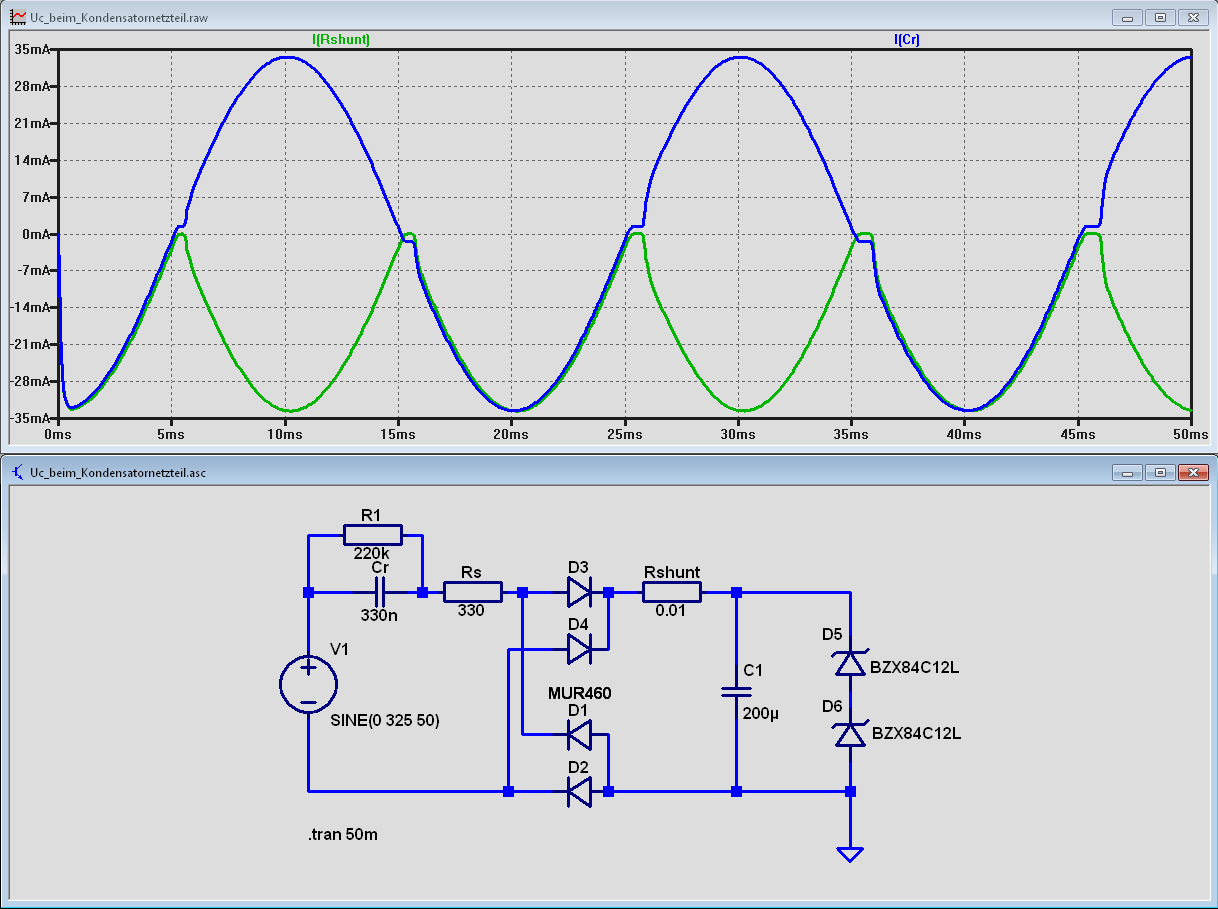1218x909 pixels.
Task: Select Zener diode D6 symbol
Action: click(850, 734)
